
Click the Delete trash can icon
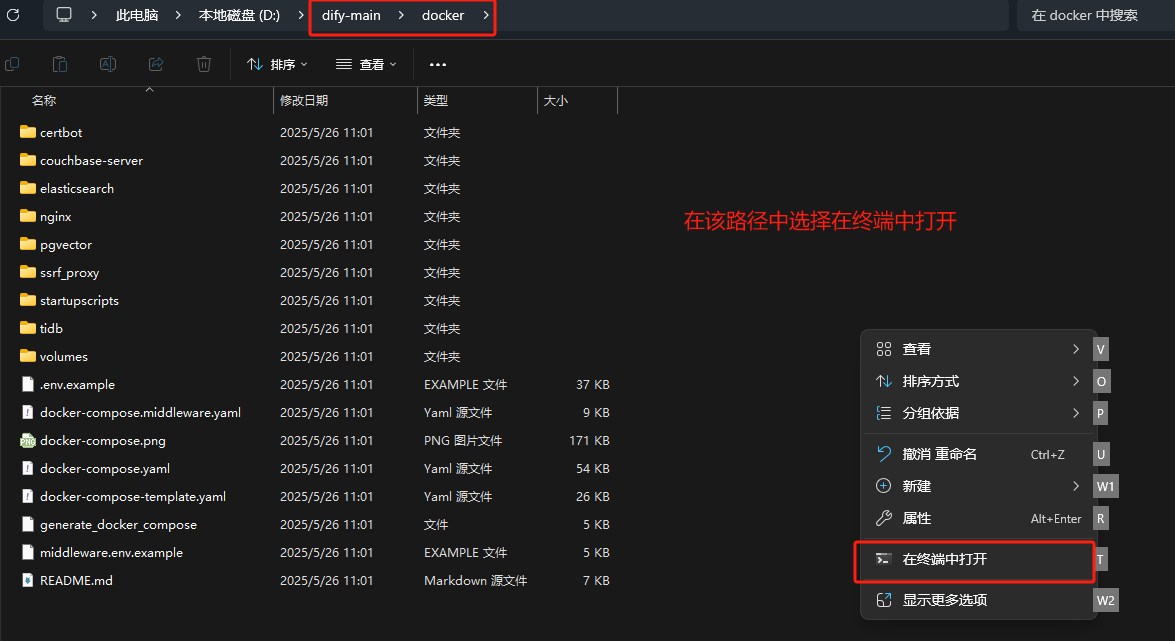coord(204,64)
